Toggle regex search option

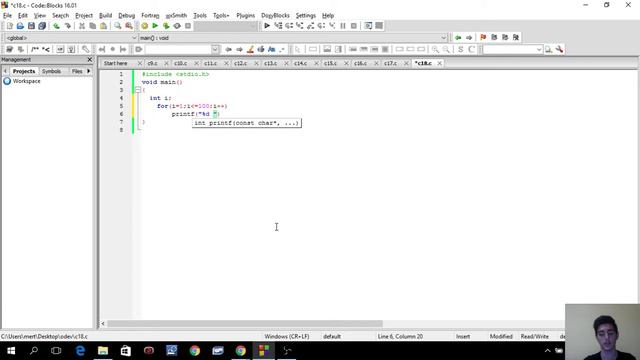[282, 49]
